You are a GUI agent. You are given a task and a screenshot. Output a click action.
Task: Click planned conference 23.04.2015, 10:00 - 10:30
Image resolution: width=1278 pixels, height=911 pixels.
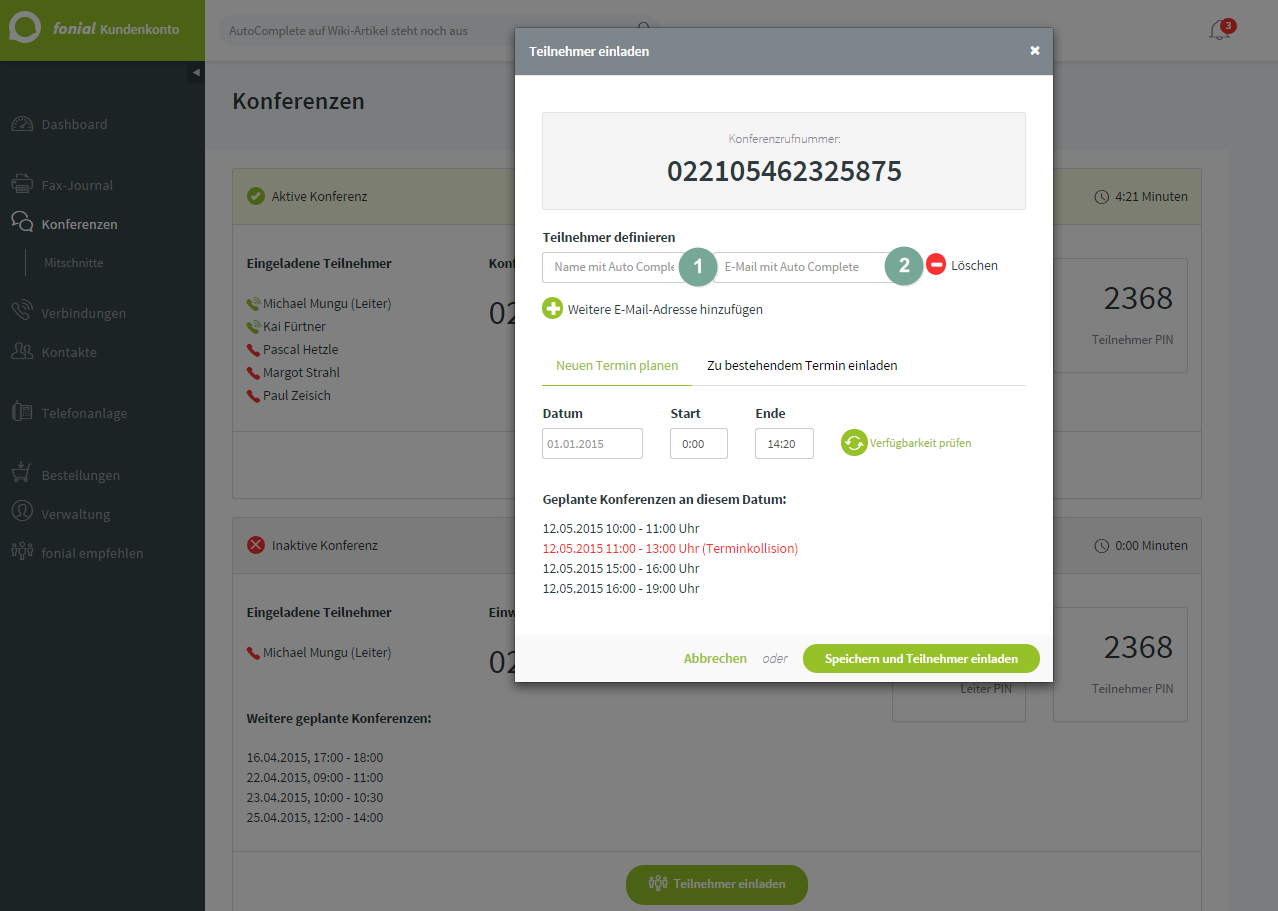(315, 797)
